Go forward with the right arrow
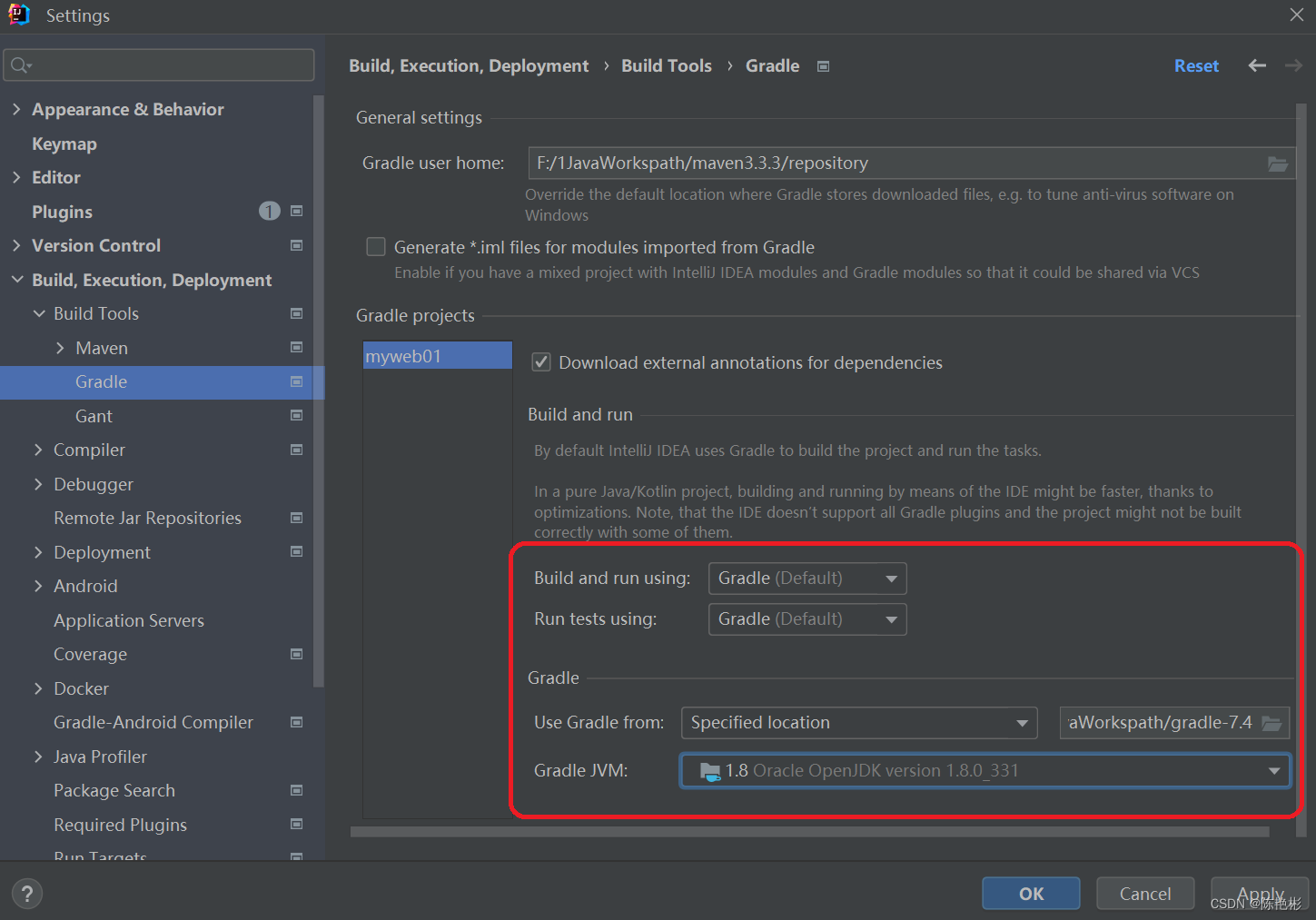This screenshot has width=1316, height=920. (1293, 65)
